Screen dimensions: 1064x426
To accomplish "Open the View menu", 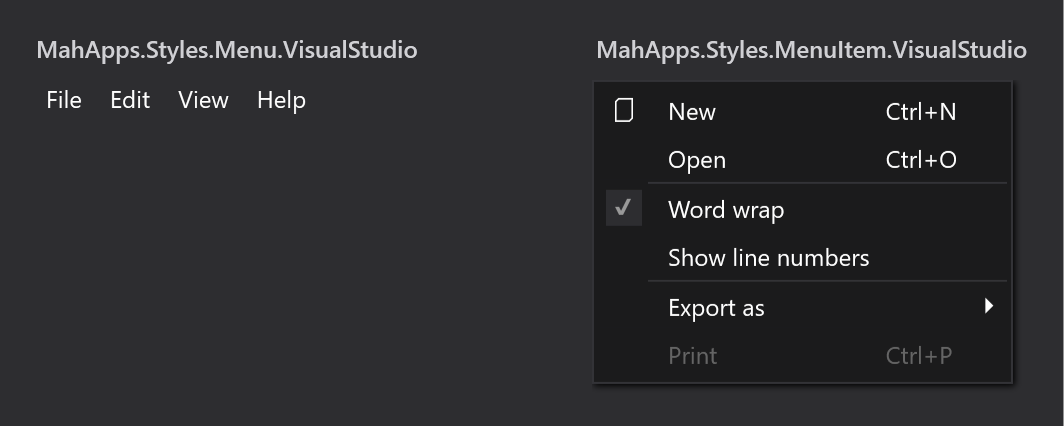I will pos(203,100).
